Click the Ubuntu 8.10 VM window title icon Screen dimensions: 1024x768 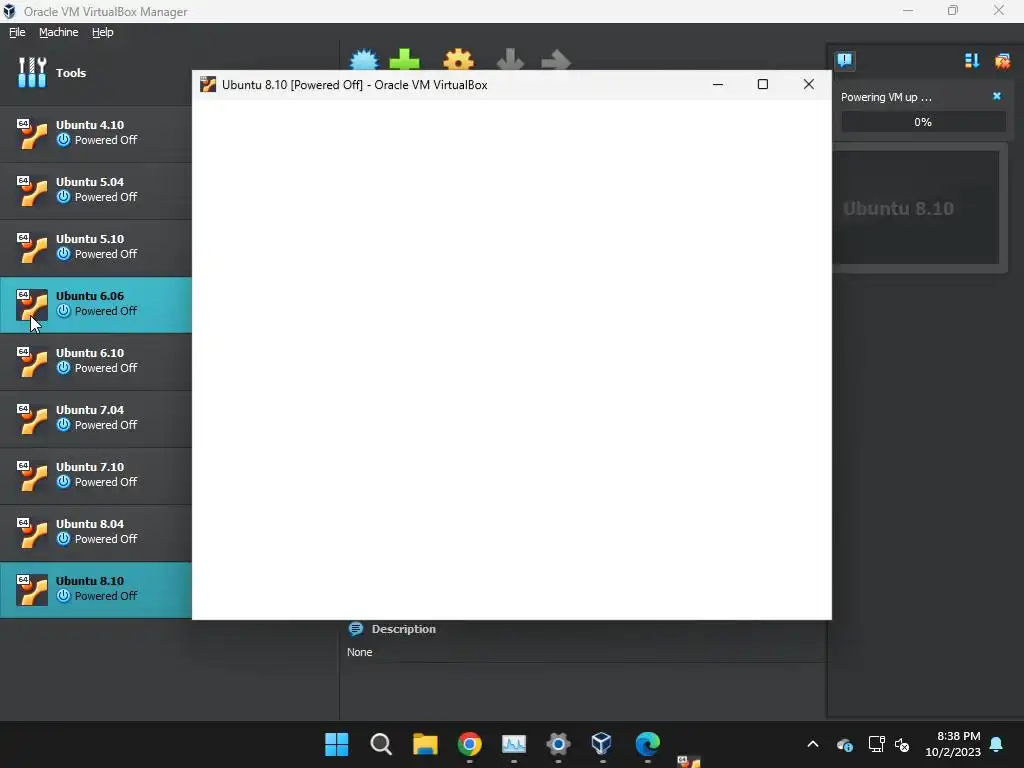(208, 84)
